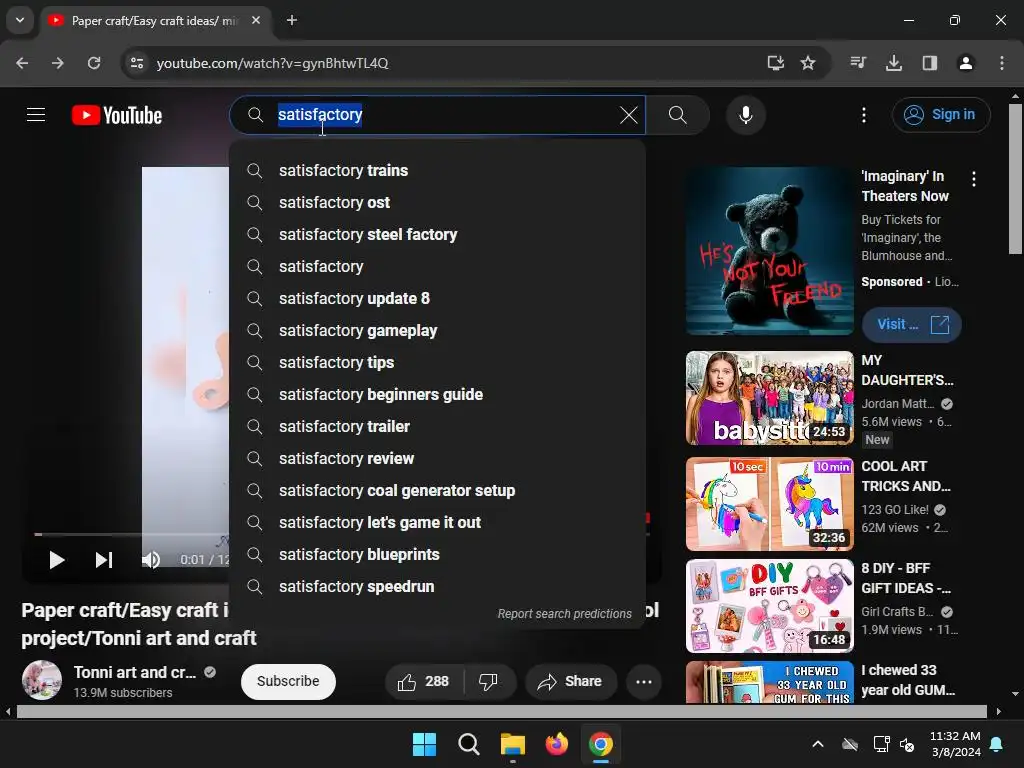Open YouTube settings three-dot menu
The height and width of the screenshot is (768, 1024).
[x=863, y=115]
